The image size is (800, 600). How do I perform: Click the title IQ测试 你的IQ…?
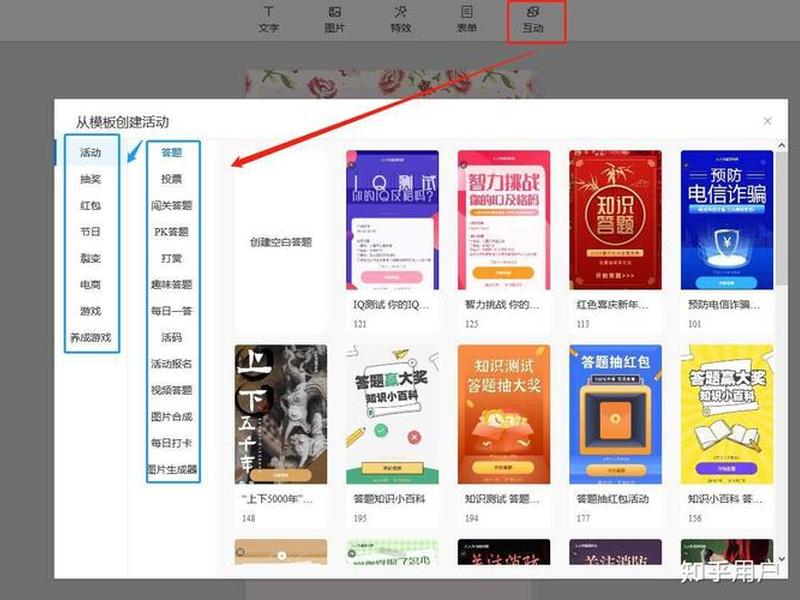tap(391, 305)
